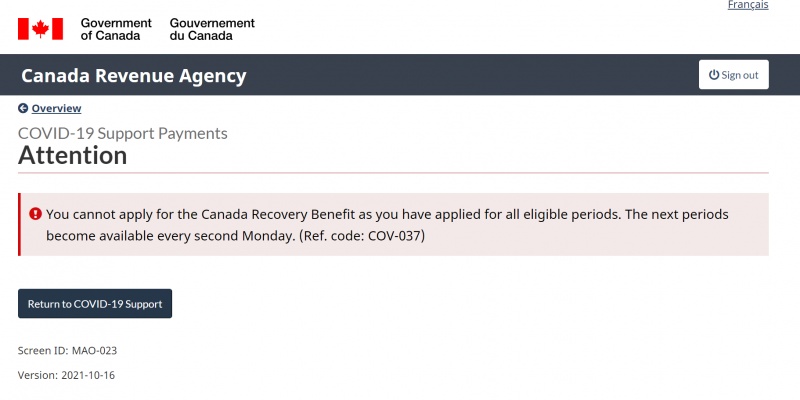This screenshot has width=800, height=400.
Task: Click the circled back arrow beside Overview
Action: click(x=23, y=108)
